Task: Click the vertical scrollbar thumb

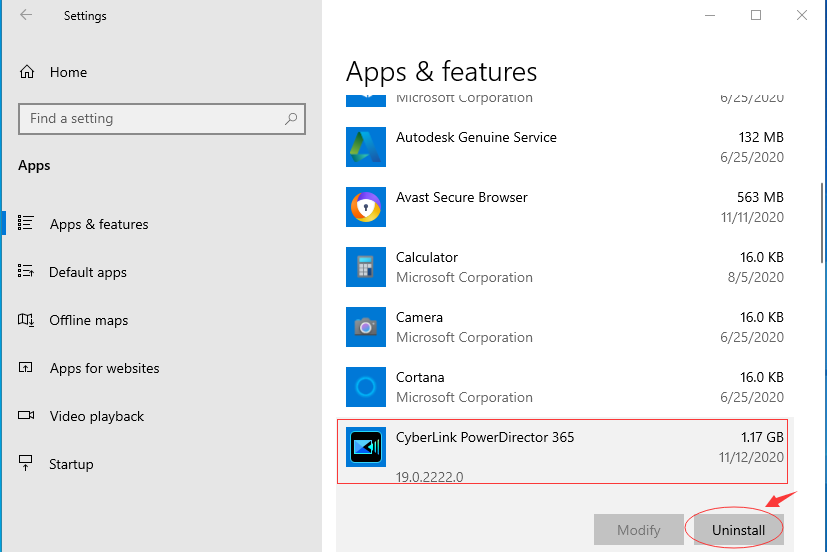Action: tap(822, 222)
